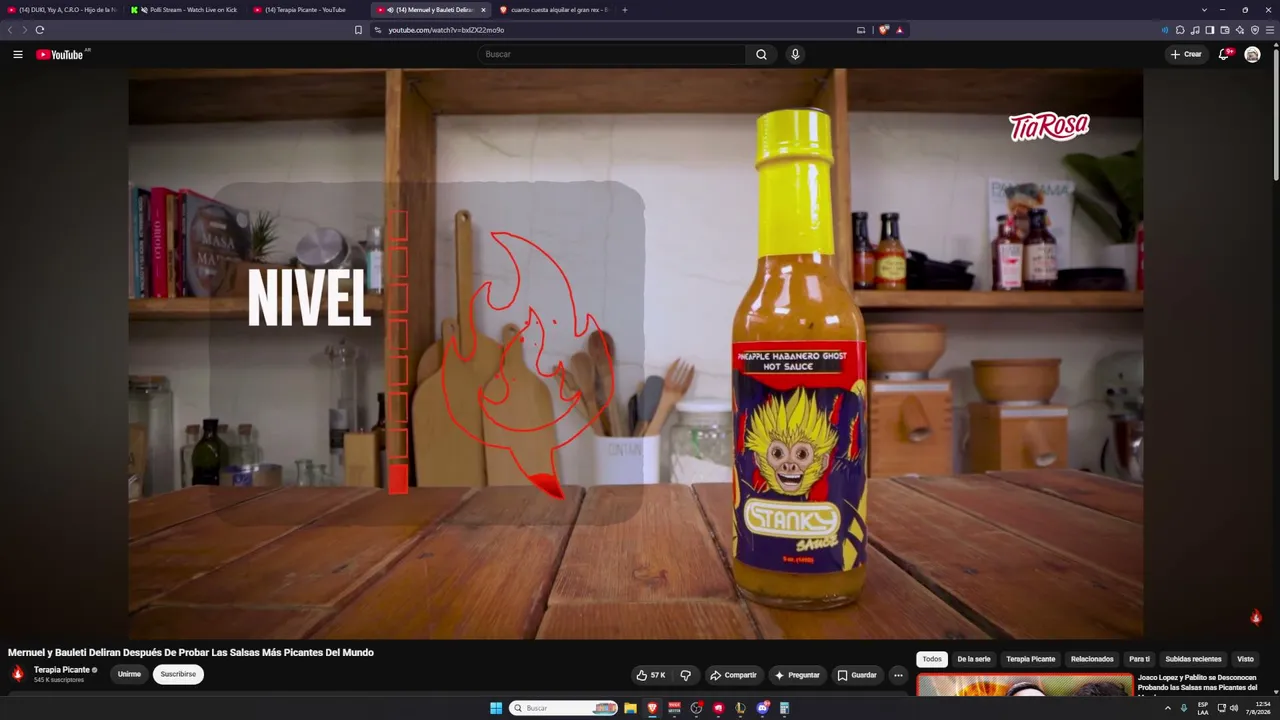
Task: Close the active Mernuel y Bauleti tab
Action: 483,10
